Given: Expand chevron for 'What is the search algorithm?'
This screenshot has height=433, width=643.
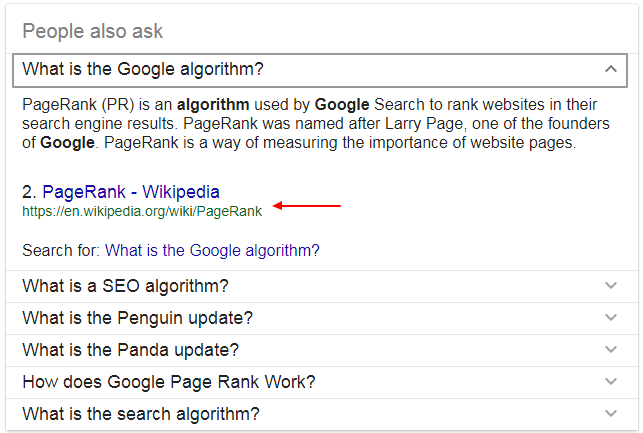Looking at the screenshot, I should [x=611, y=414].
